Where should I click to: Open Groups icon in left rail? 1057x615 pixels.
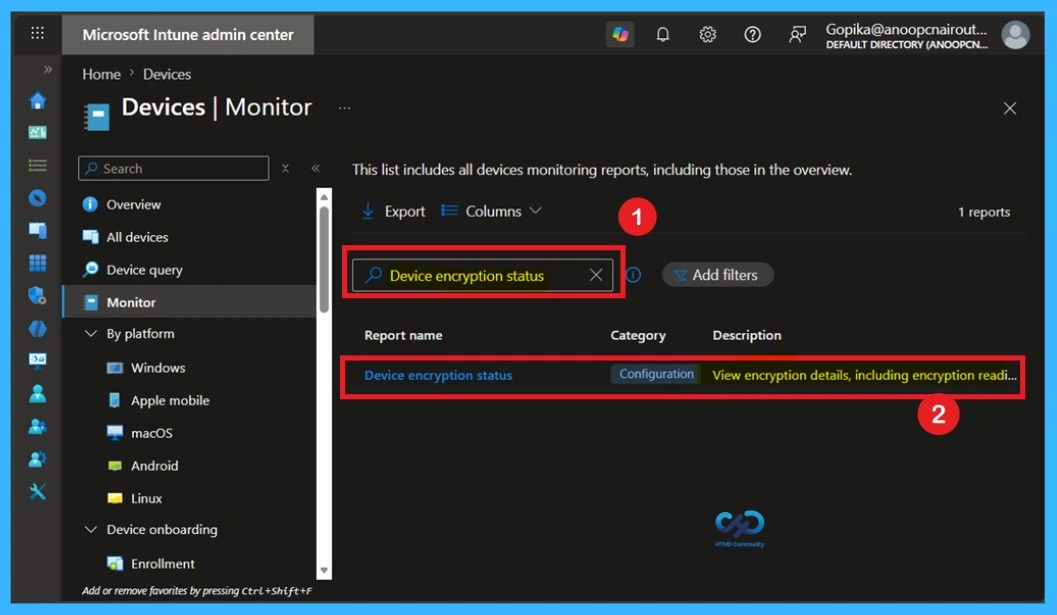(x=38, y=426)
